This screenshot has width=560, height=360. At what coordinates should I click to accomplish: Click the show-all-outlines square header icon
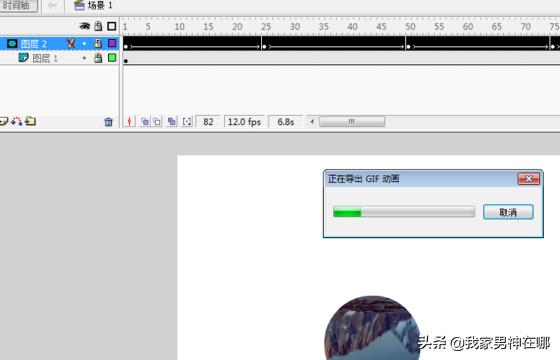pos(112,26)
